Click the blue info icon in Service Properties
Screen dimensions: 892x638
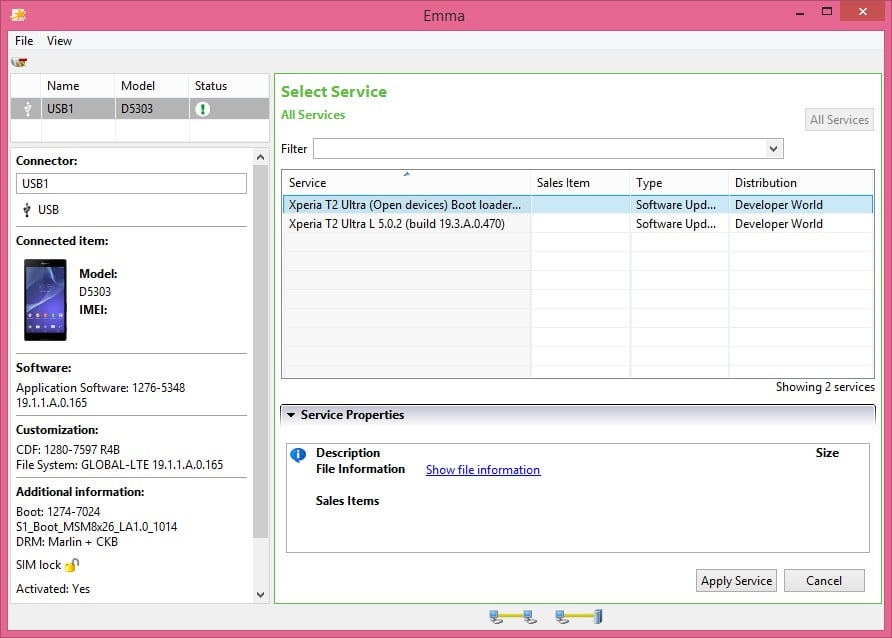point(297,455)
